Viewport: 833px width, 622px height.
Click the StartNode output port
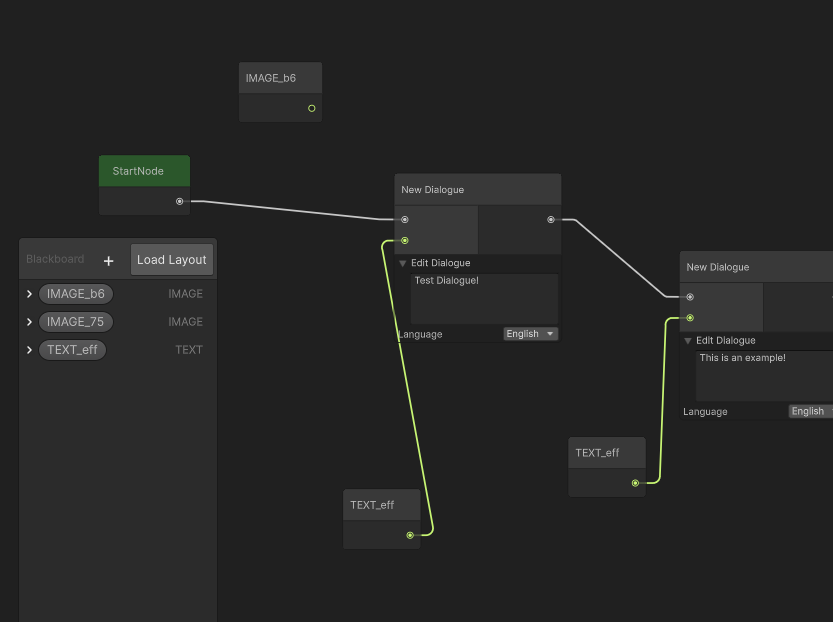[180, 201]
